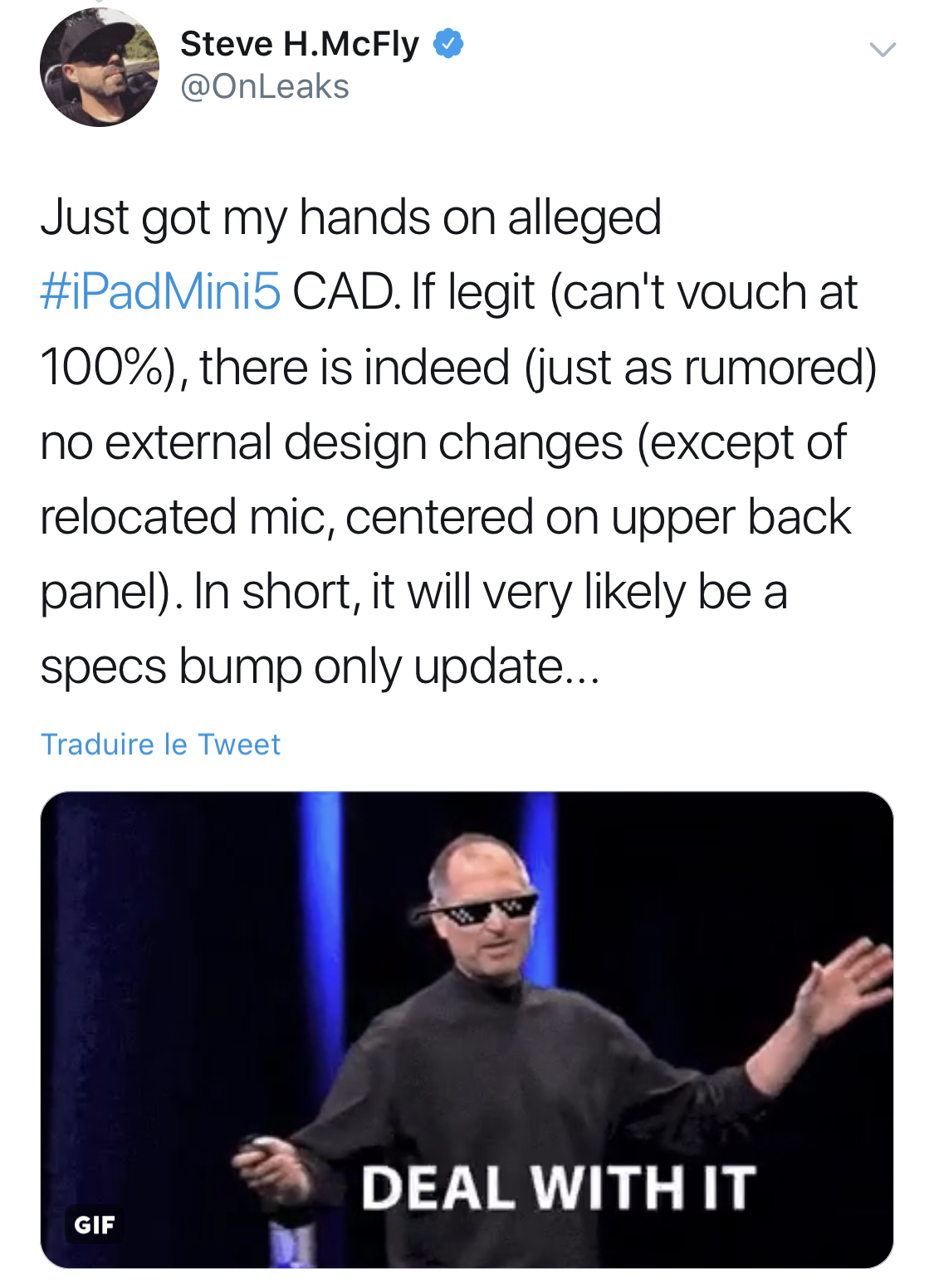Open the #iPadMini5 hashtag
This screenshot has height=1288, width=934.
(160, 292)
